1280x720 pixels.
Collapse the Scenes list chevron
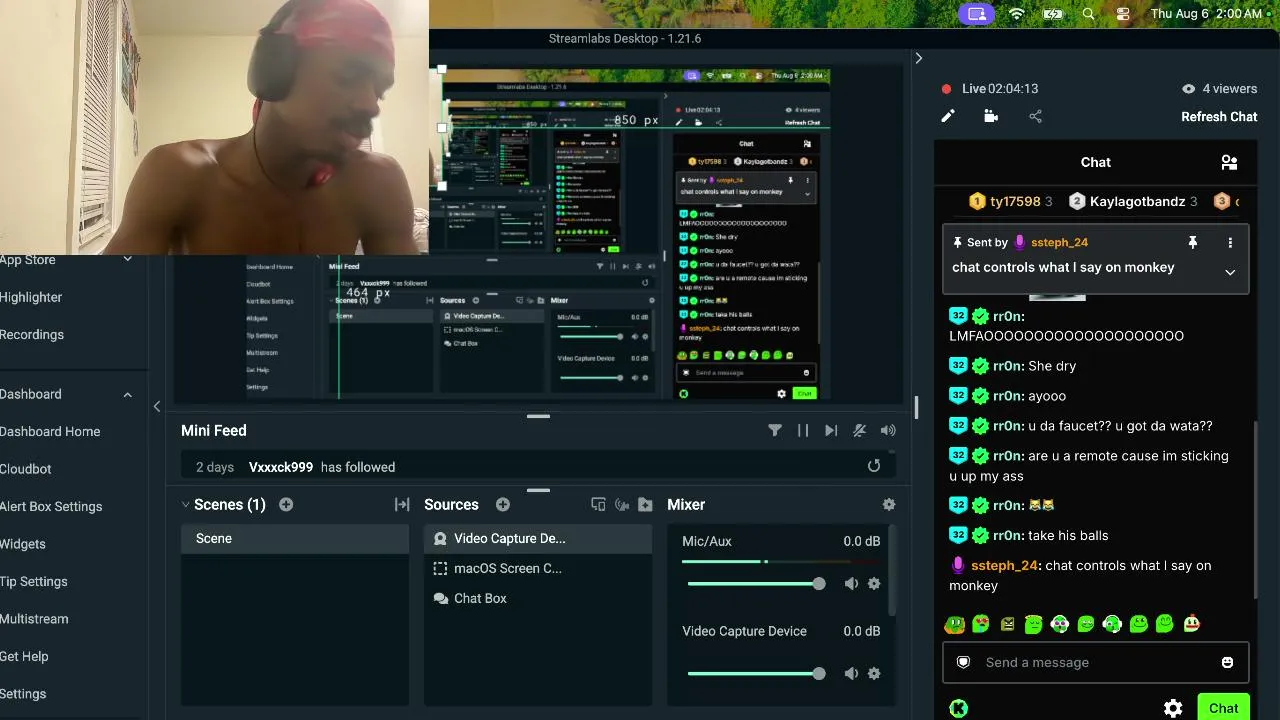[185, 504]
